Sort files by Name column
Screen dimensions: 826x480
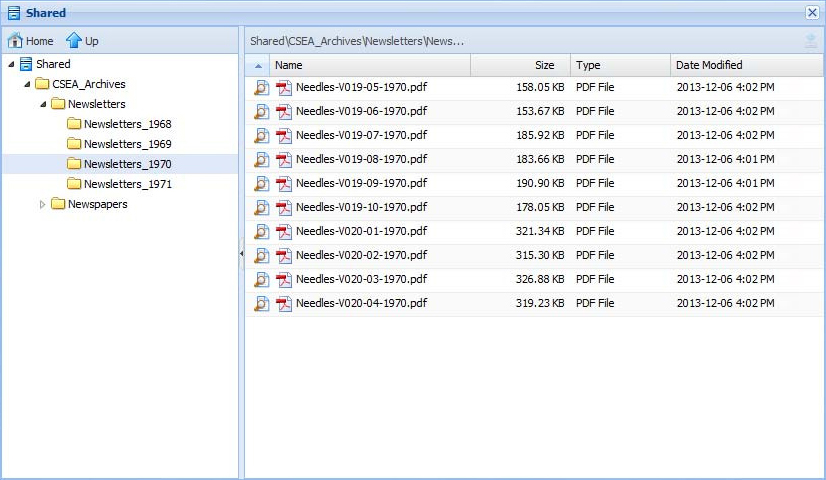(x=370, y=65)
